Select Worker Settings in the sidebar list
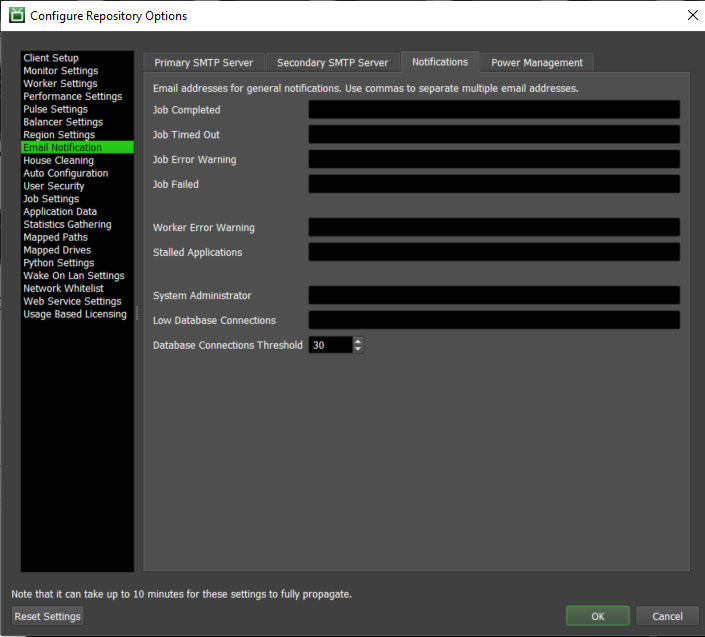This screenshot has height=637, width=705. pyautogui.click(x=60, y=84)
